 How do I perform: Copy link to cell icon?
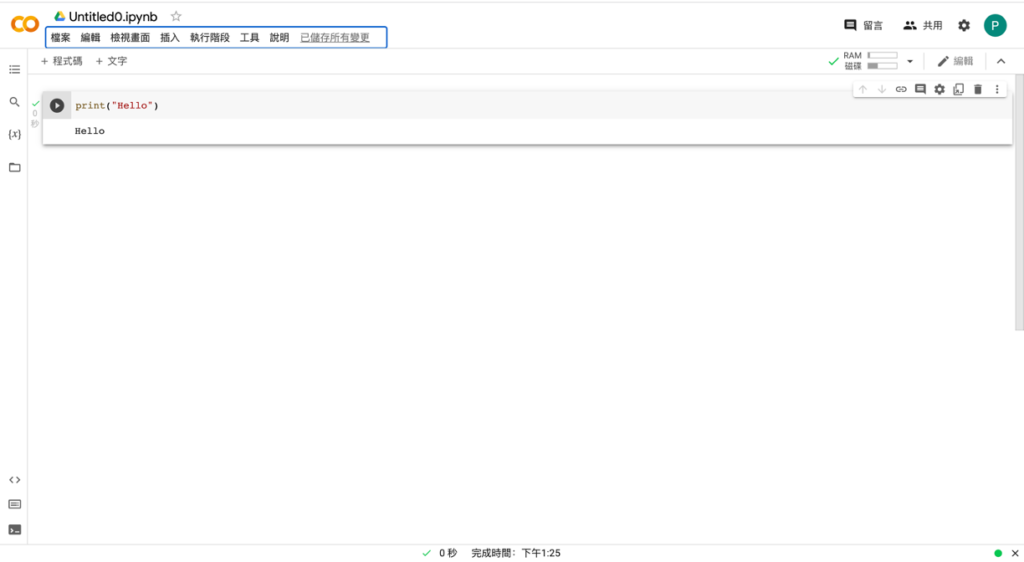coord(901,89)
